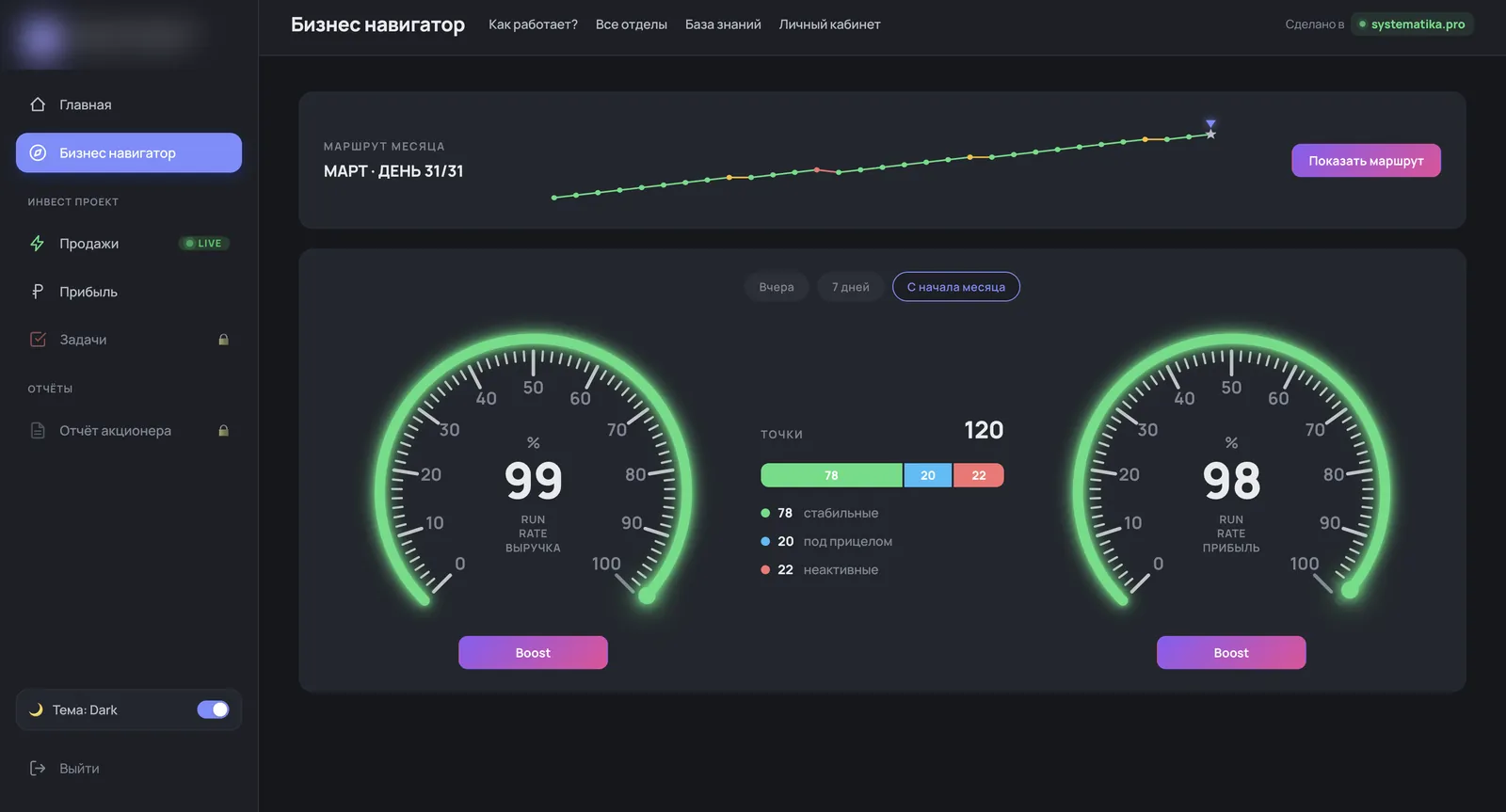The image size is (1506, 812).
Task: Click the ruble icon beside Прибыль
Action: 38,292
